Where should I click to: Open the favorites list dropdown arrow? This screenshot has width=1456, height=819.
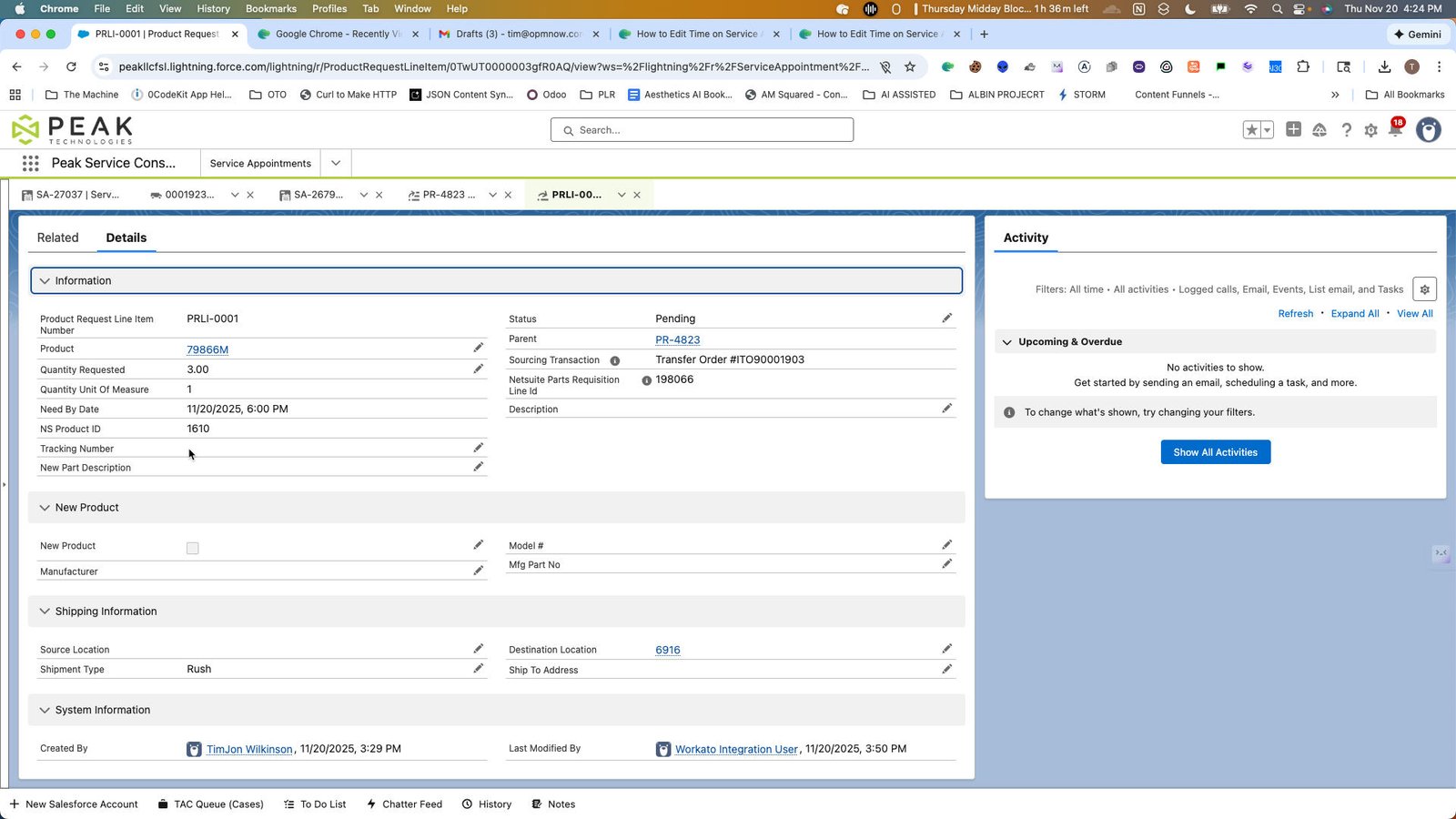click(x=1267, y=130)
